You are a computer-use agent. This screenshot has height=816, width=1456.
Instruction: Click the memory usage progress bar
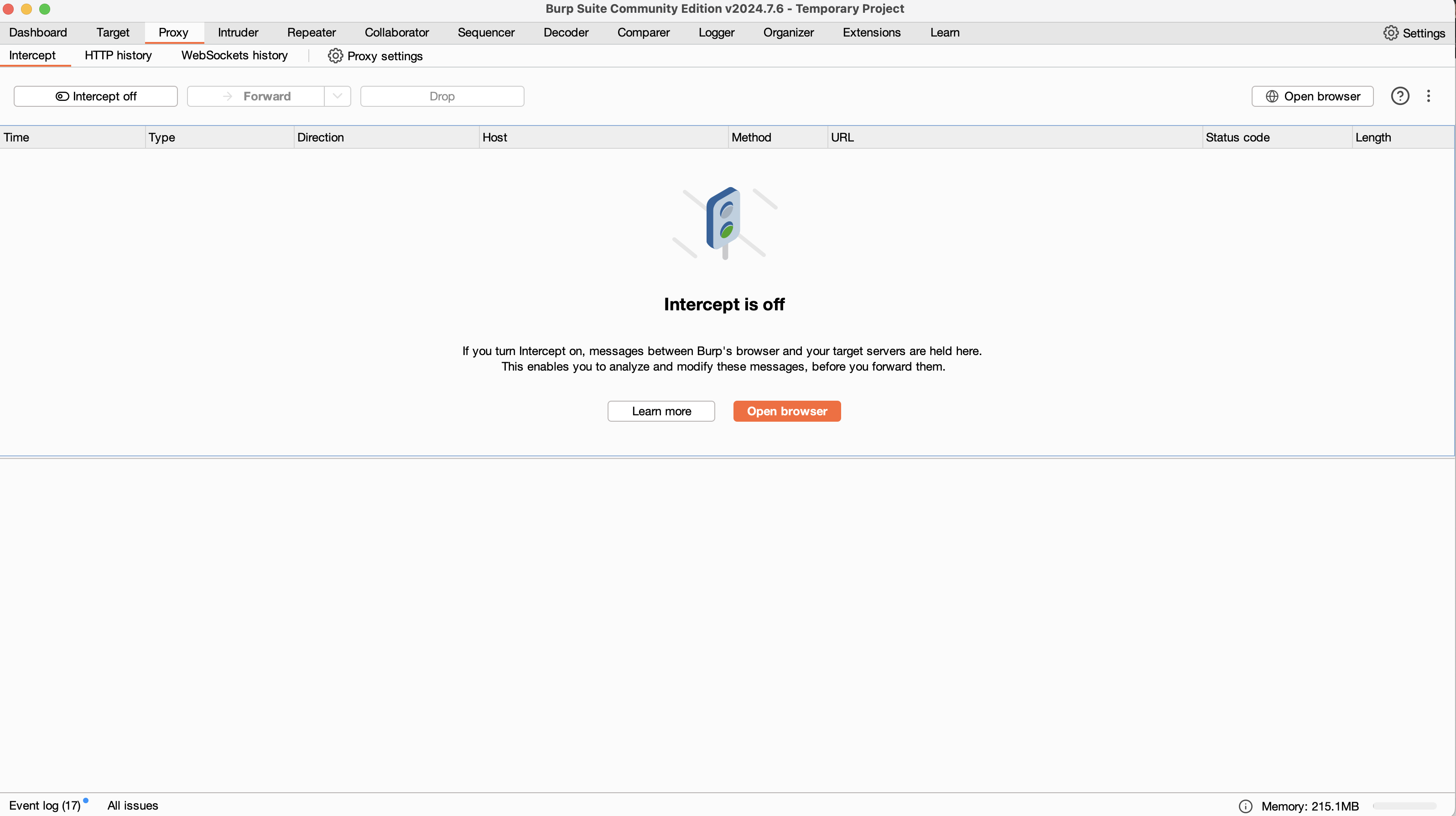(1404, 806)
